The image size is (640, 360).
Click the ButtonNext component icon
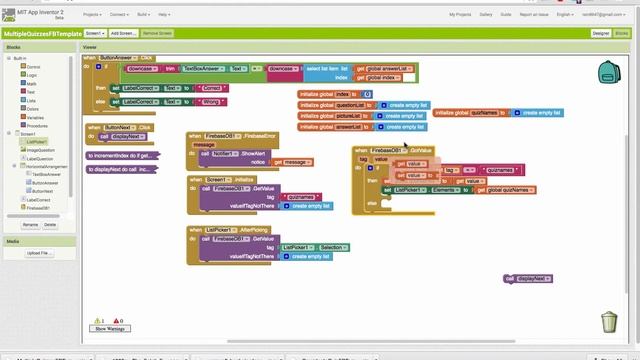pos(29,191)
